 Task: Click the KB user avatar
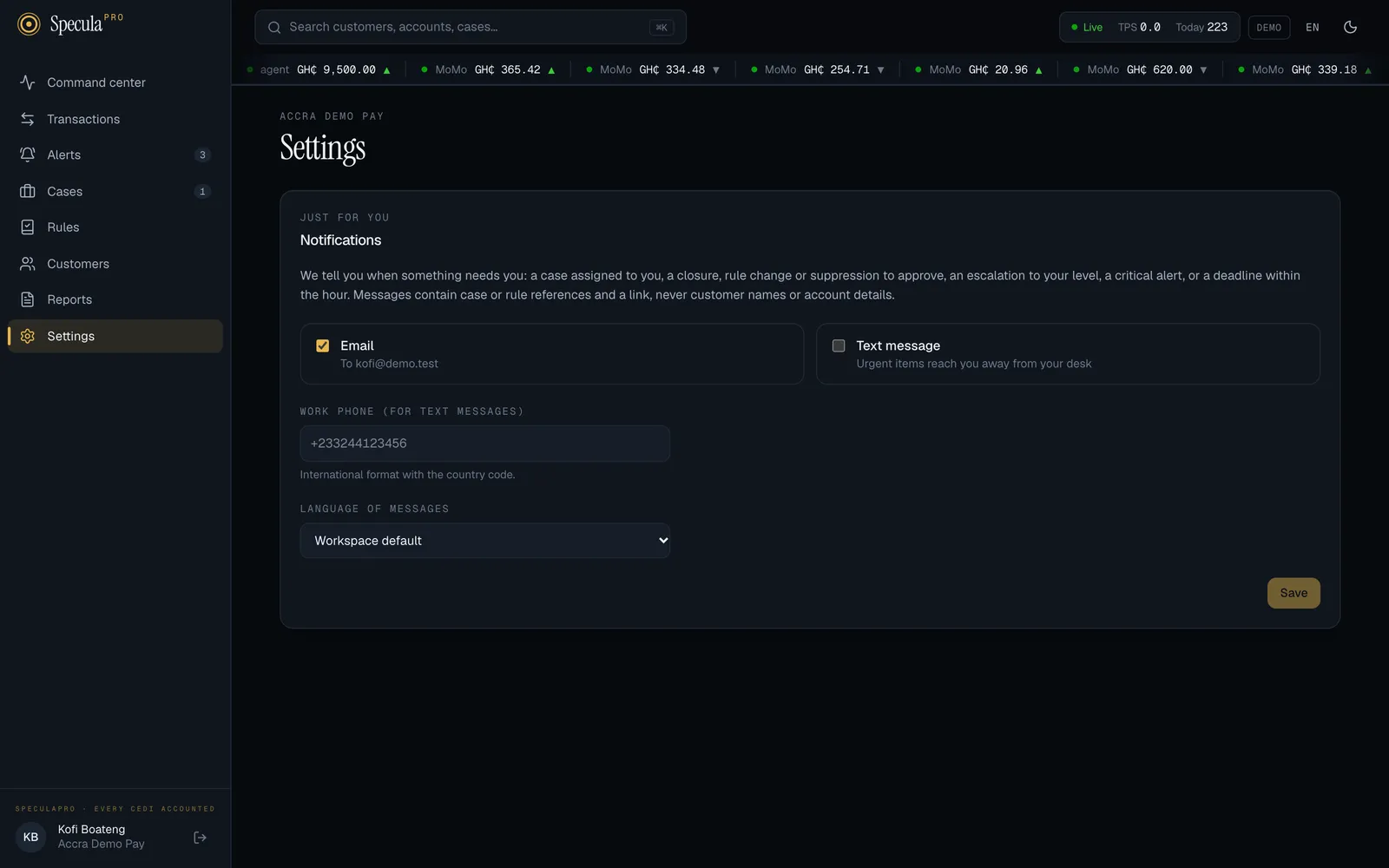[30, 838]
